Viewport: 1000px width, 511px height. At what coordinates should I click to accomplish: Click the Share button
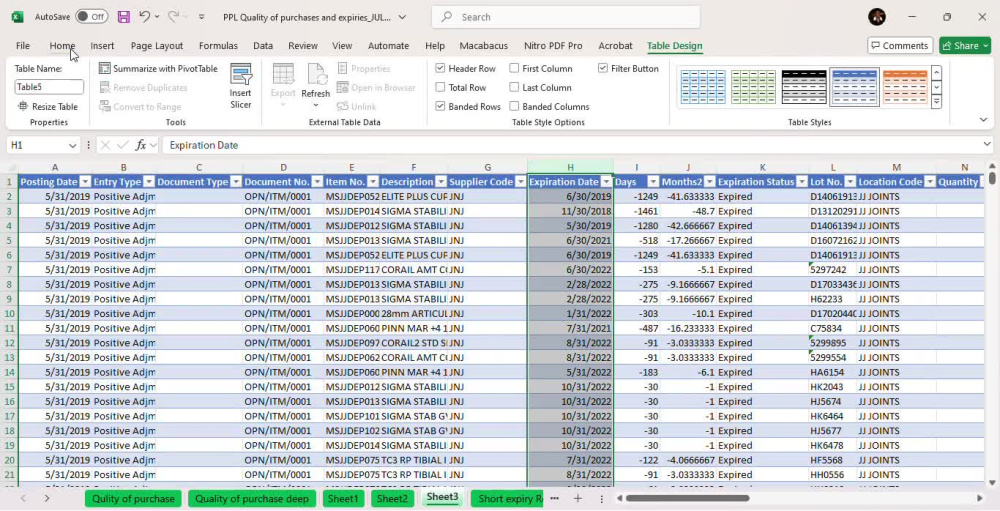pos(965,45)
